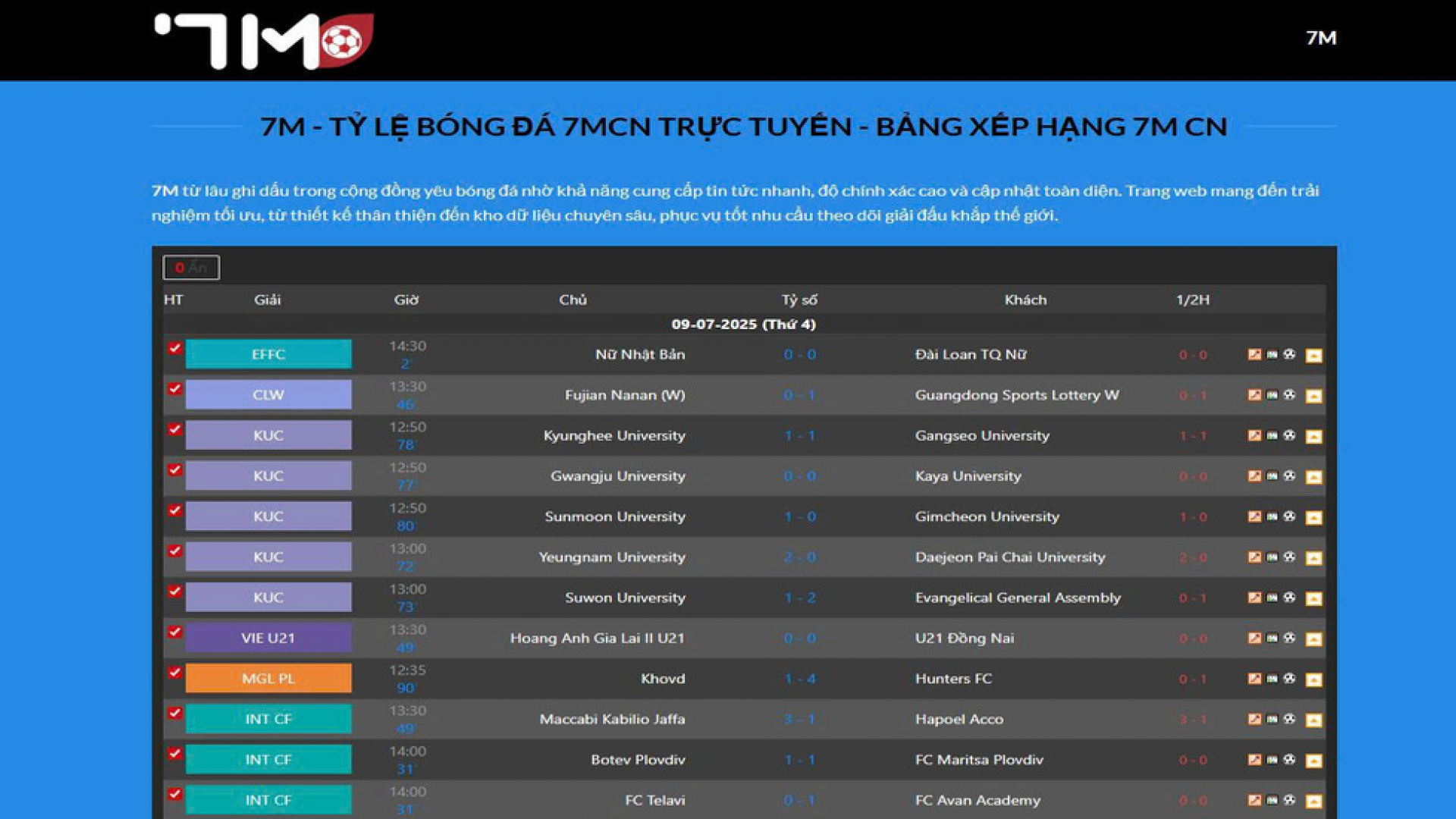The height and width of the screenshot is (819, 1456).
Task: Click the teal EFFC league label
Action: [268, 354]
